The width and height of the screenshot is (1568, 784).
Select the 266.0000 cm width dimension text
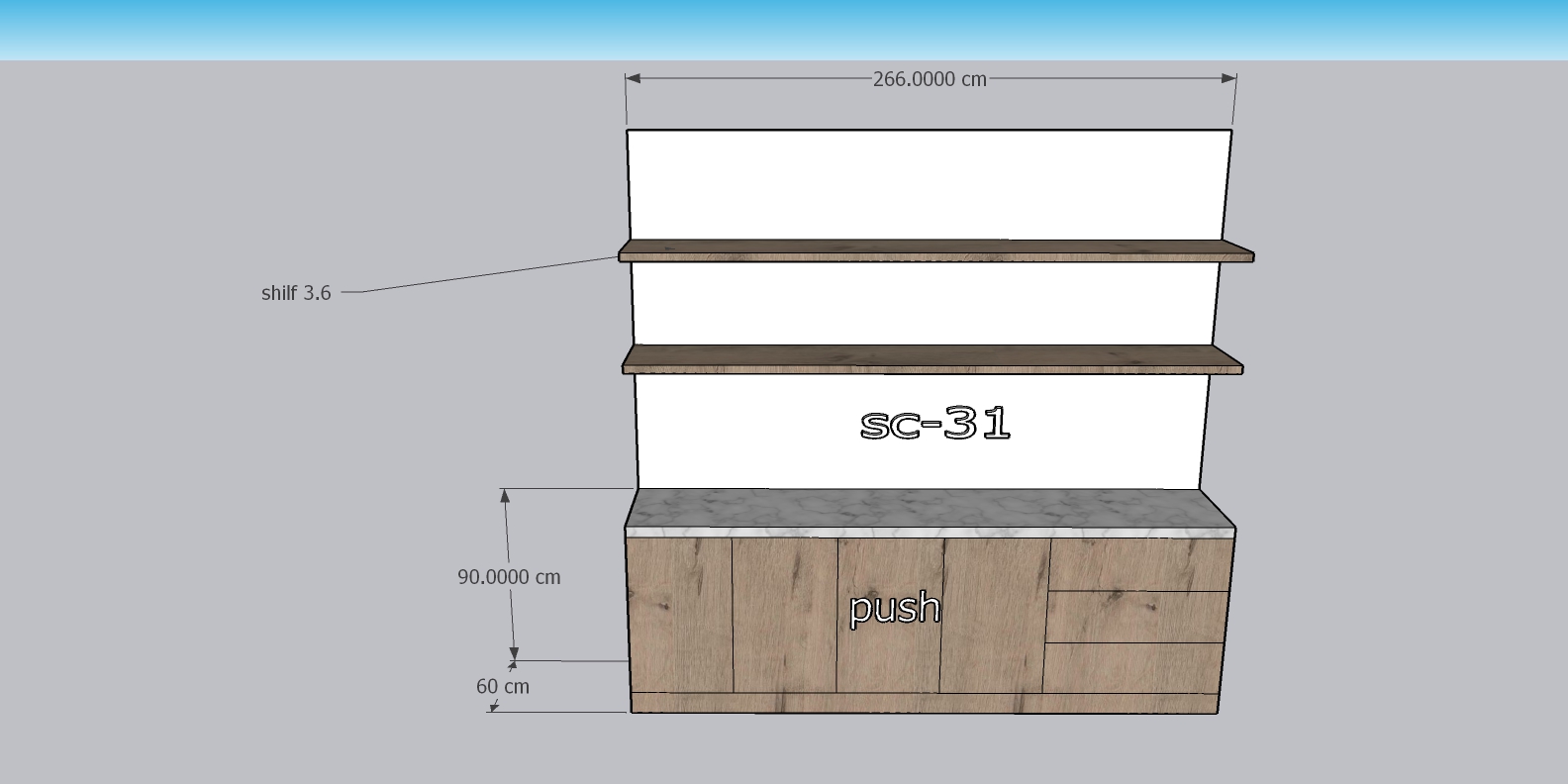pyautogui.click(x=930, y=79)
